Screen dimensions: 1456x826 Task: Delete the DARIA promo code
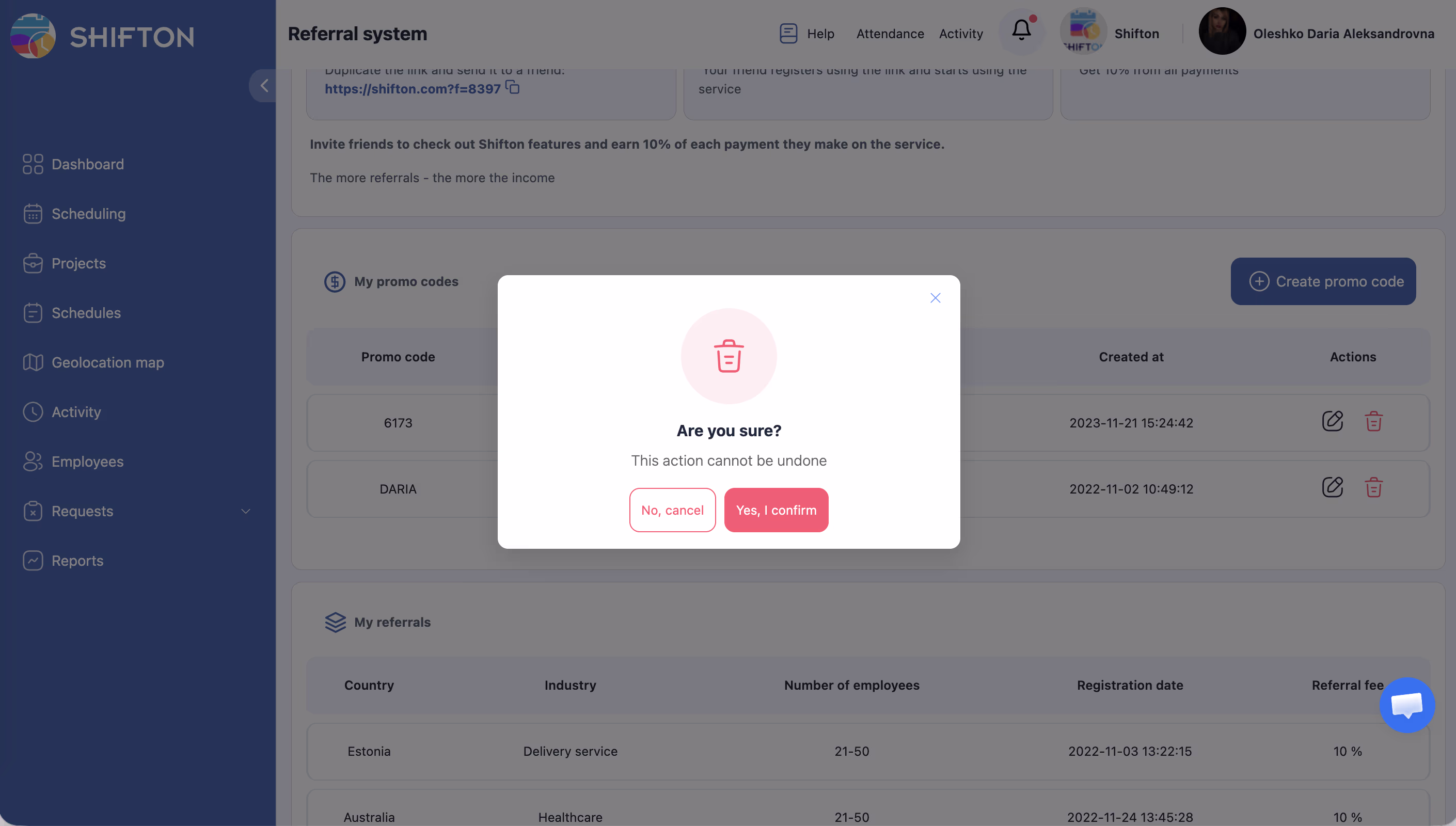pyautogui.click(x=1373, y=487)
